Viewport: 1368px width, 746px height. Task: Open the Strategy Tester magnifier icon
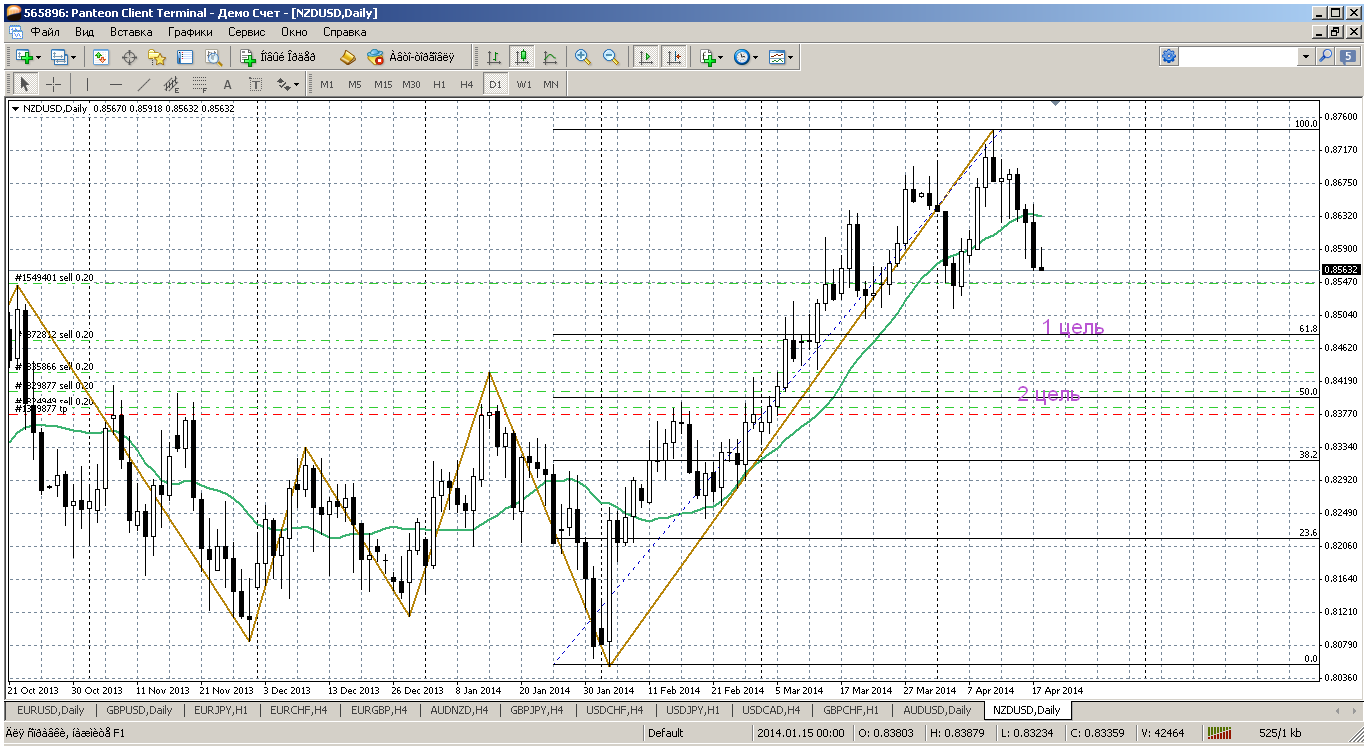[213, 58]
